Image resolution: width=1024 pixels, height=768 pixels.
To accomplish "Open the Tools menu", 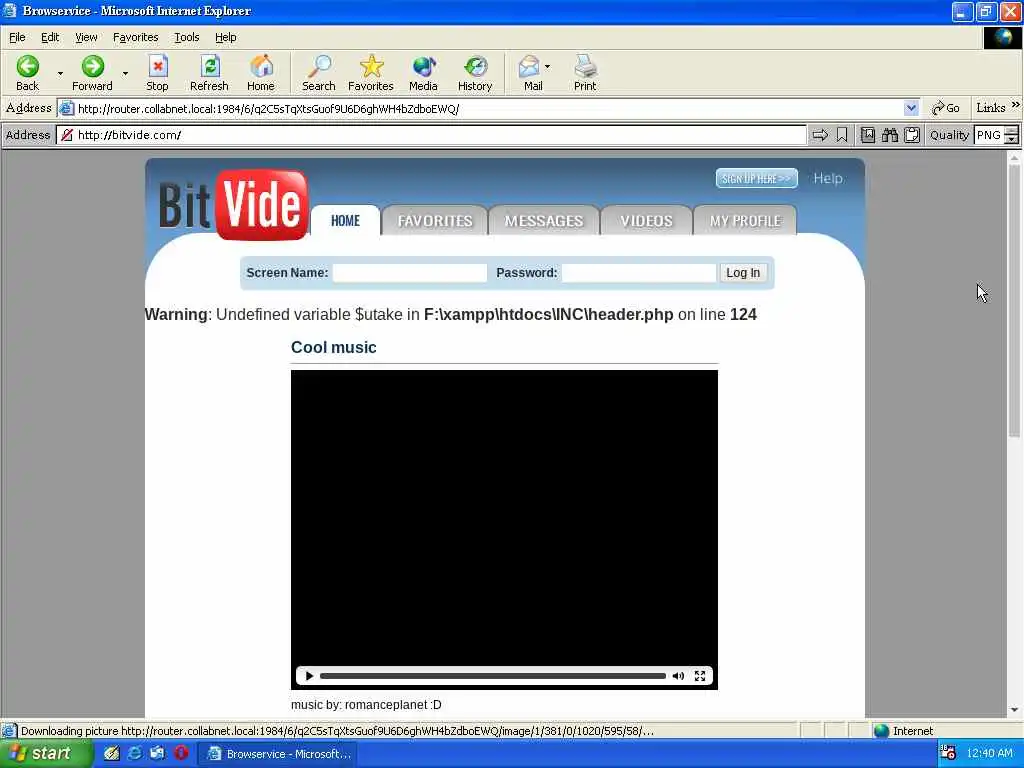I will 187,37.
